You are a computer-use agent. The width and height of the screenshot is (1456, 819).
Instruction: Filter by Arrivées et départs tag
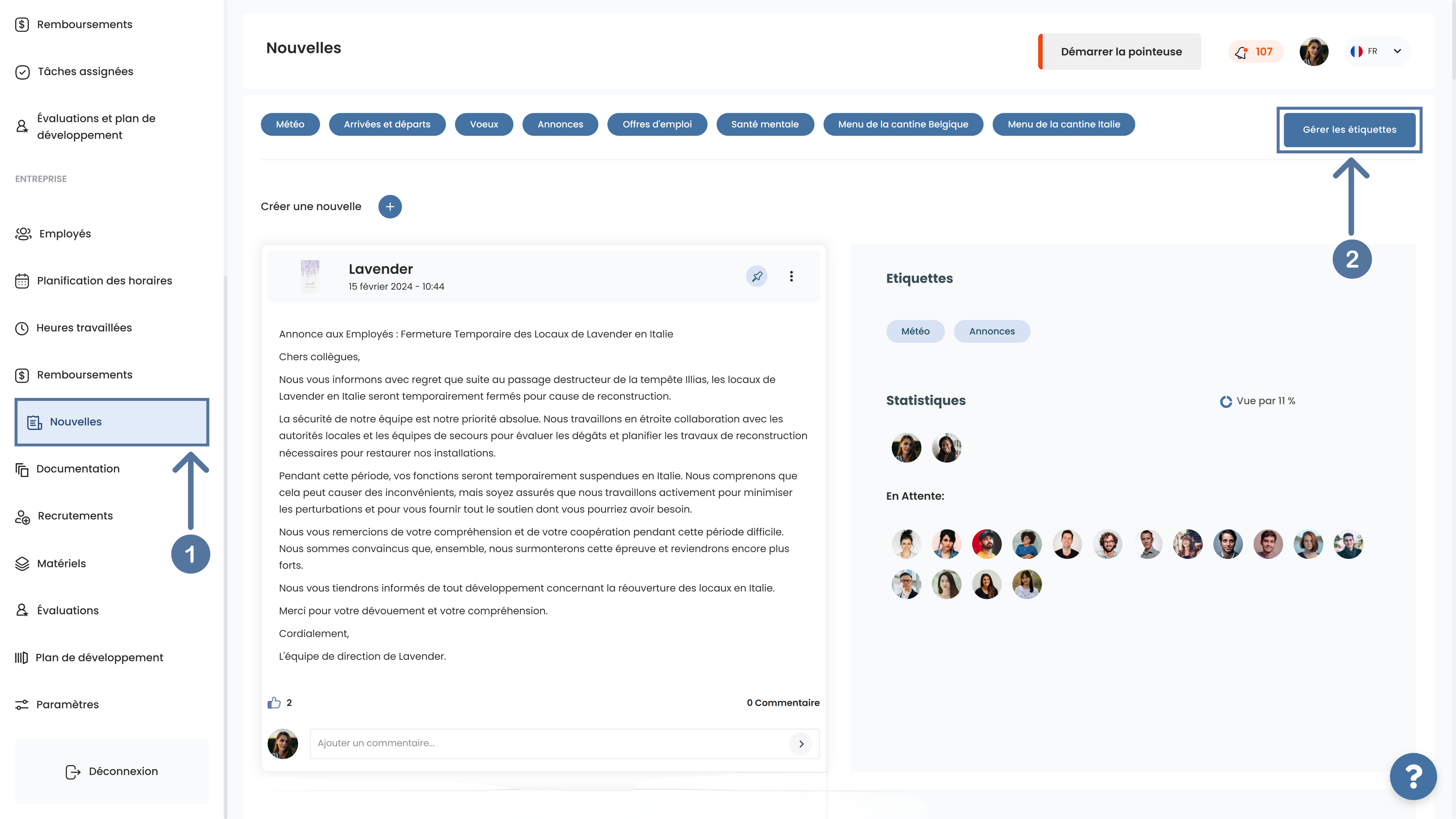[387, 124]
